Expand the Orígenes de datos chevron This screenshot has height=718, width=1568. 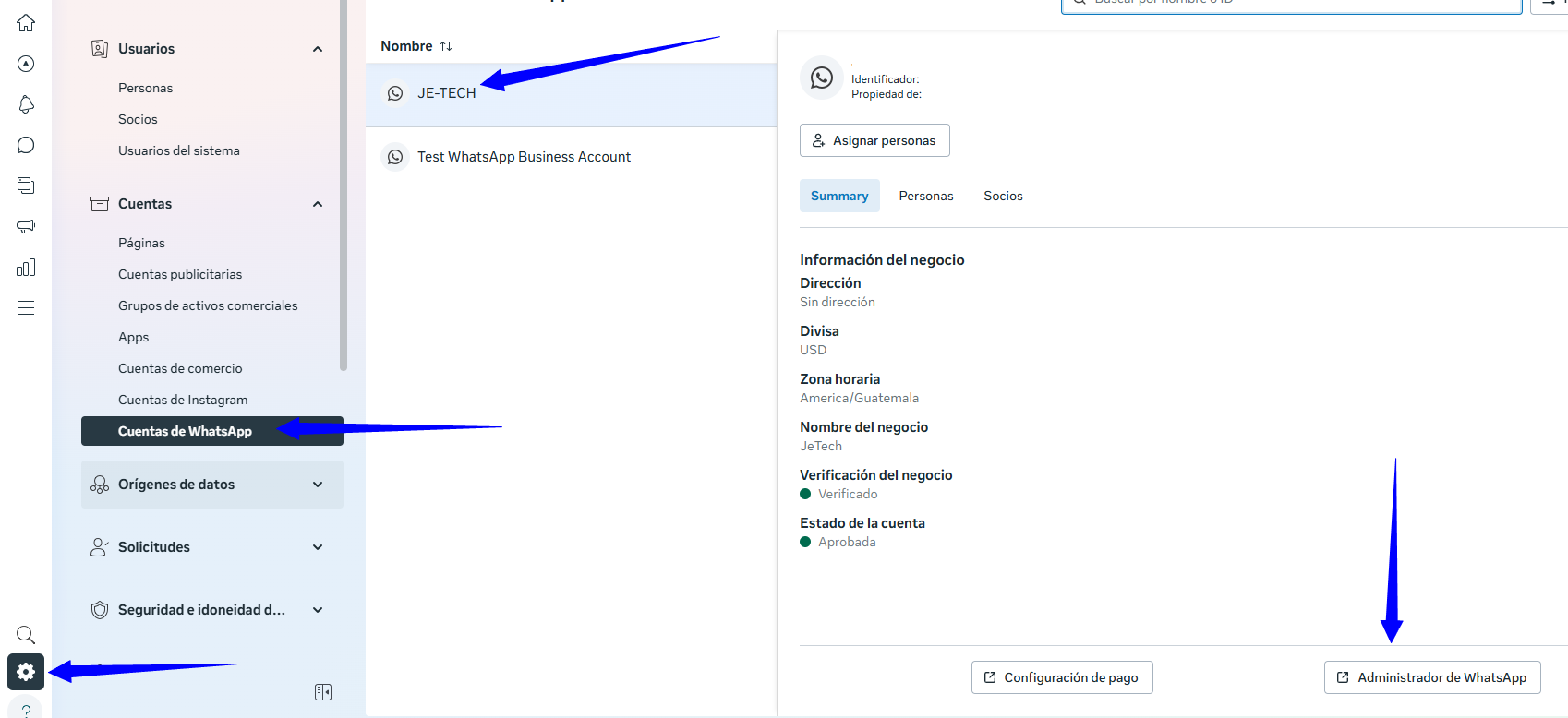318,485
